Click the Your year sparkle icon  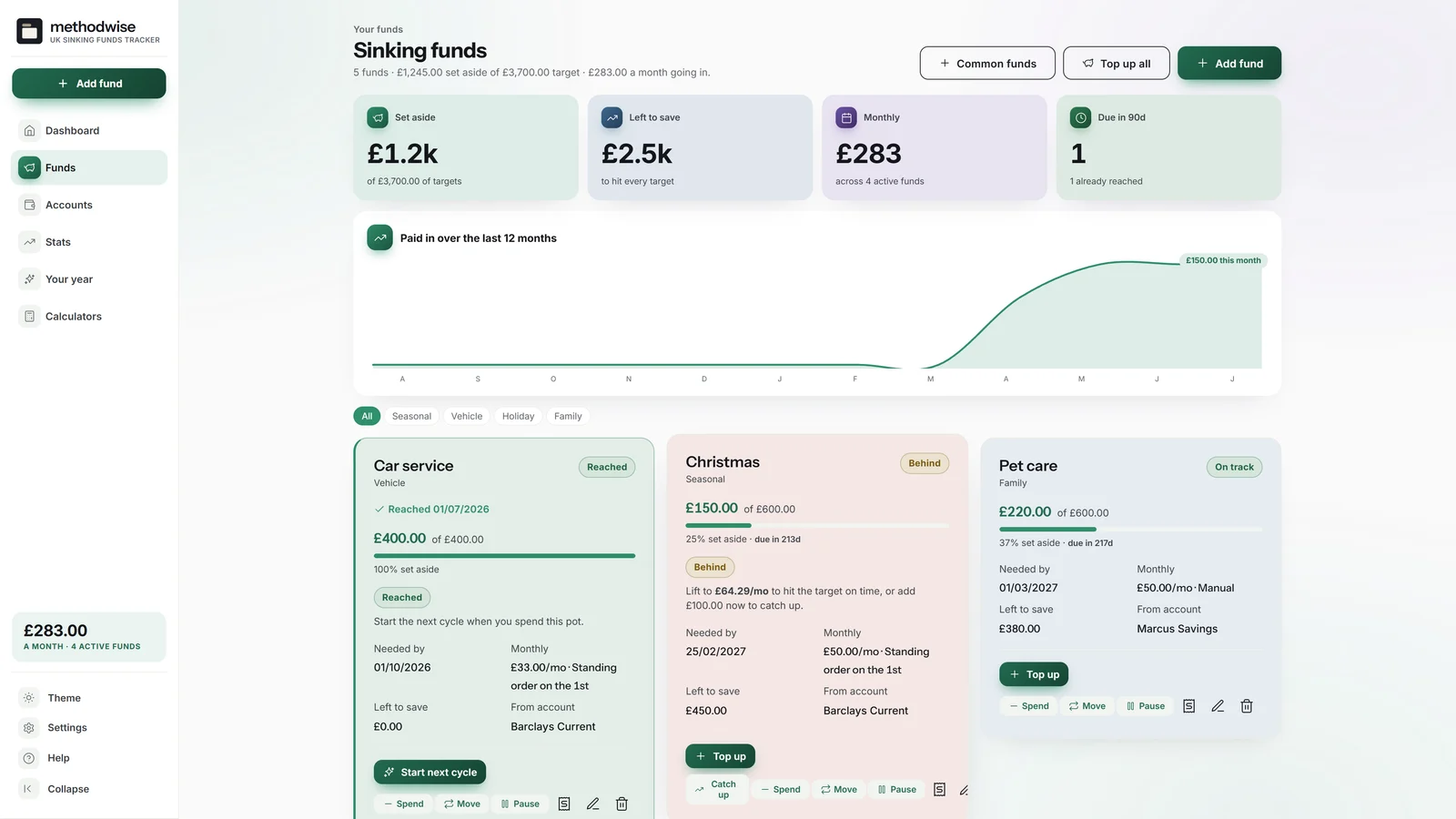pos(29,279)
